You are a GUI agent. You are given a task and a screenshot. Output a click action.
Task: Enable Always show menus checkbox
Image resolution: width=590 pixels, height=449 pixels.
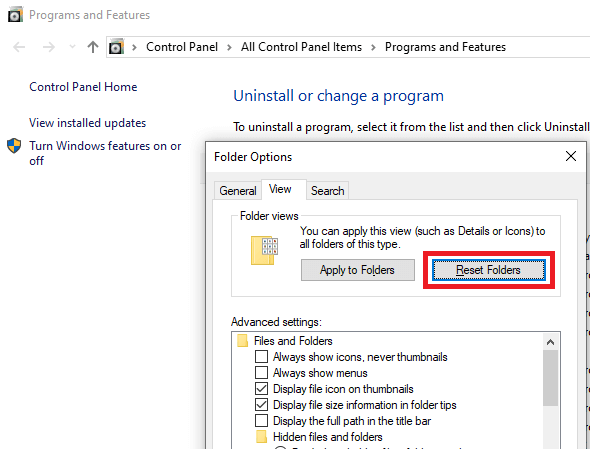[x=262, y=373]
